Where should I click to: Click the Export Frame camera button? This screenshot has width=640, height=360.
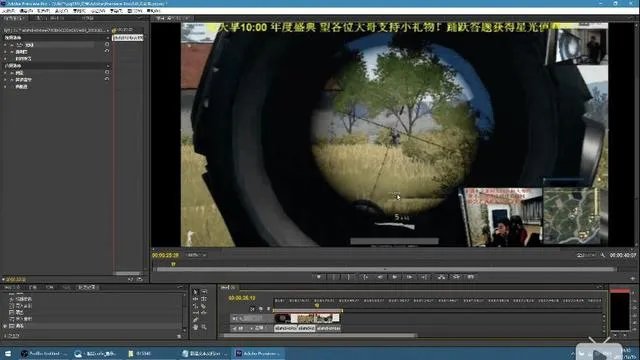click(x=471, y=277)
